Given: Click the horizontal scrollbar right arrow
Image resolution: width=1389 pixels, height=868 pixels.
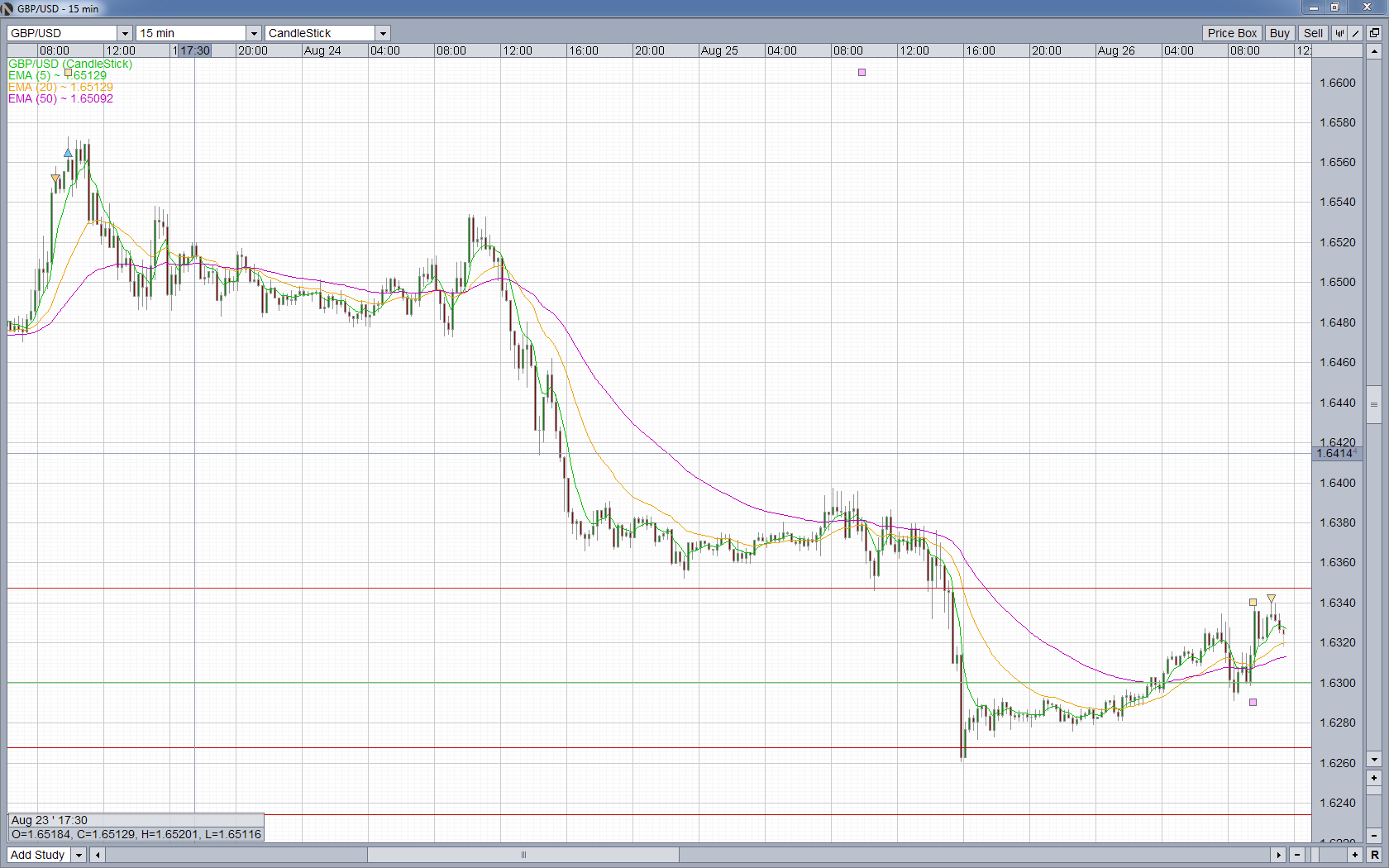Looking at the screenshot, I should 1279,855.
